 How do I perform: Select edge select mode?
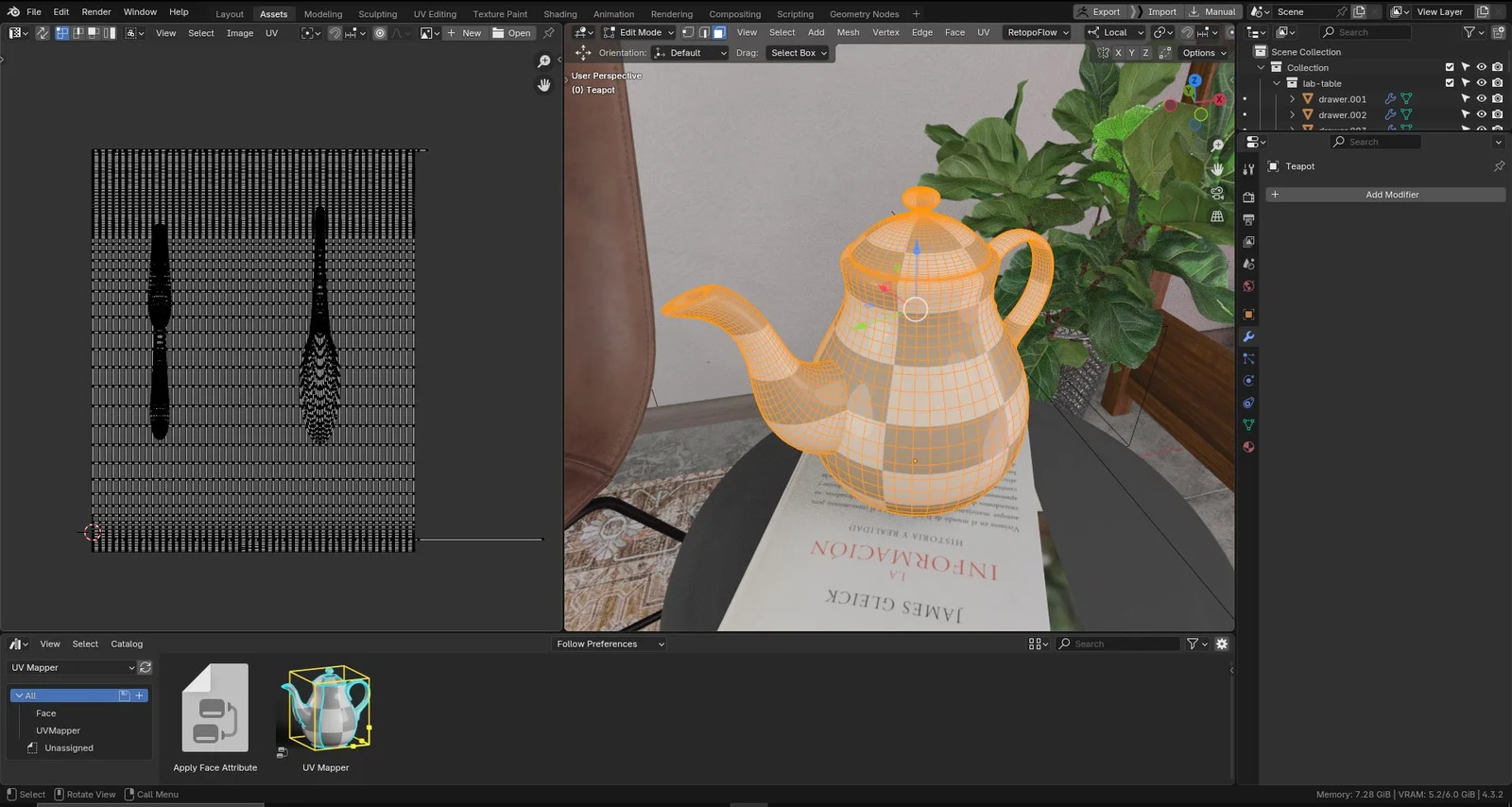point(703,32)
